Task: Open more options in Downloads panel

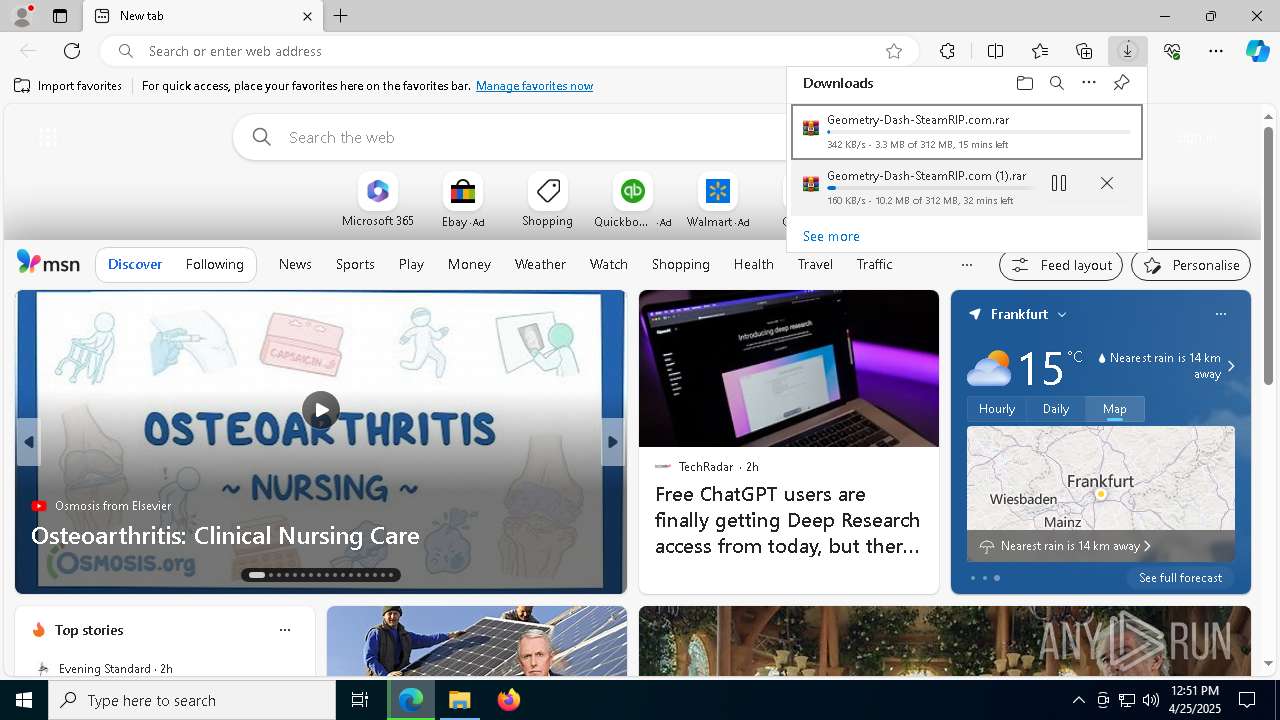Action: click(x=1089, y=83)
